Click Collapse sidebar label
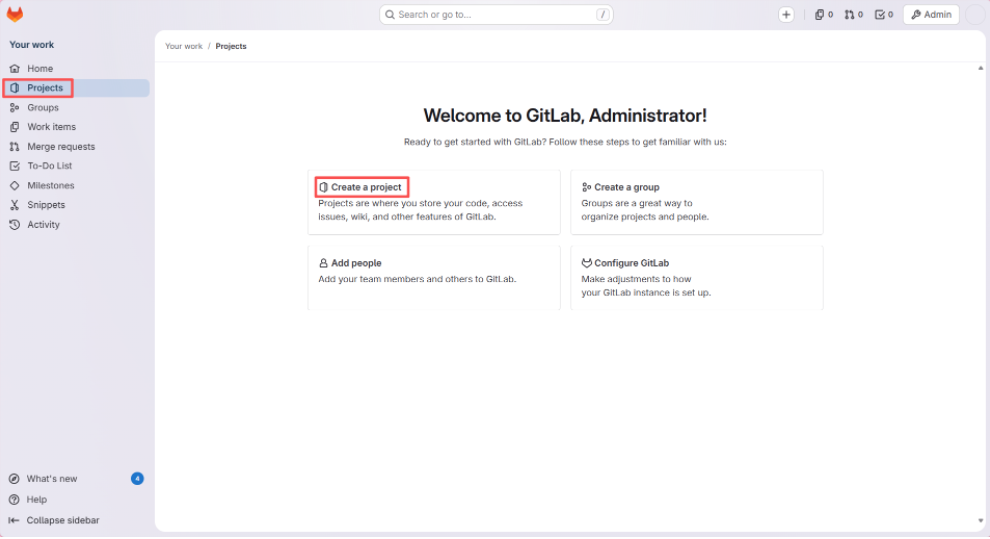 pos(63,521)
